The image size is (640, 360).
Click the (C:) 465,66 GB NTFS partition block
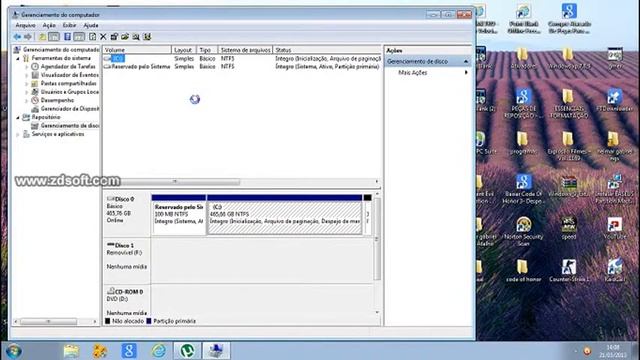(284, 215)
